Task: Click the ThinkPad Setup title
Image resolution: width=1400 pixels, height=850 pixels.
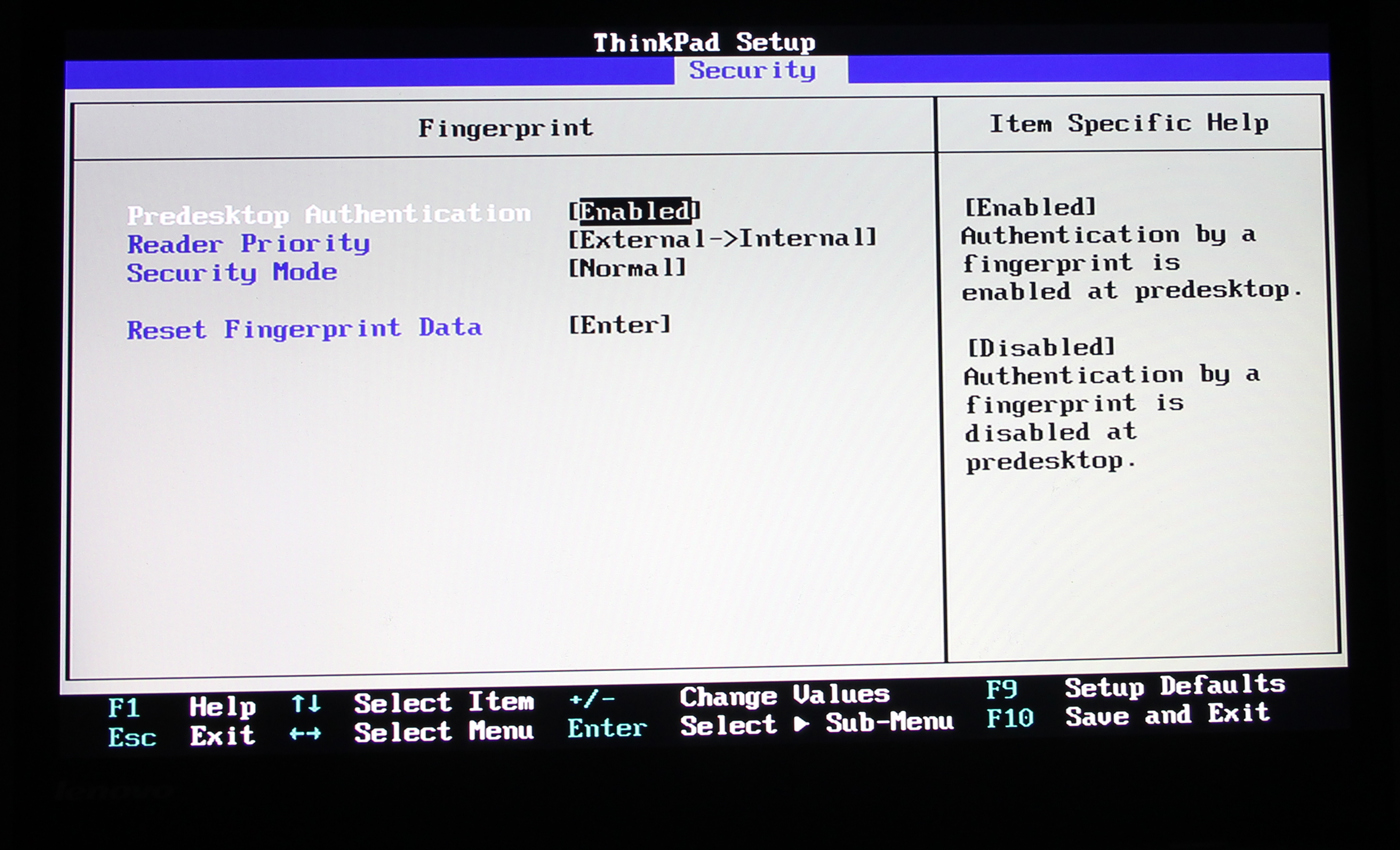Action: (x=704, y=42)
